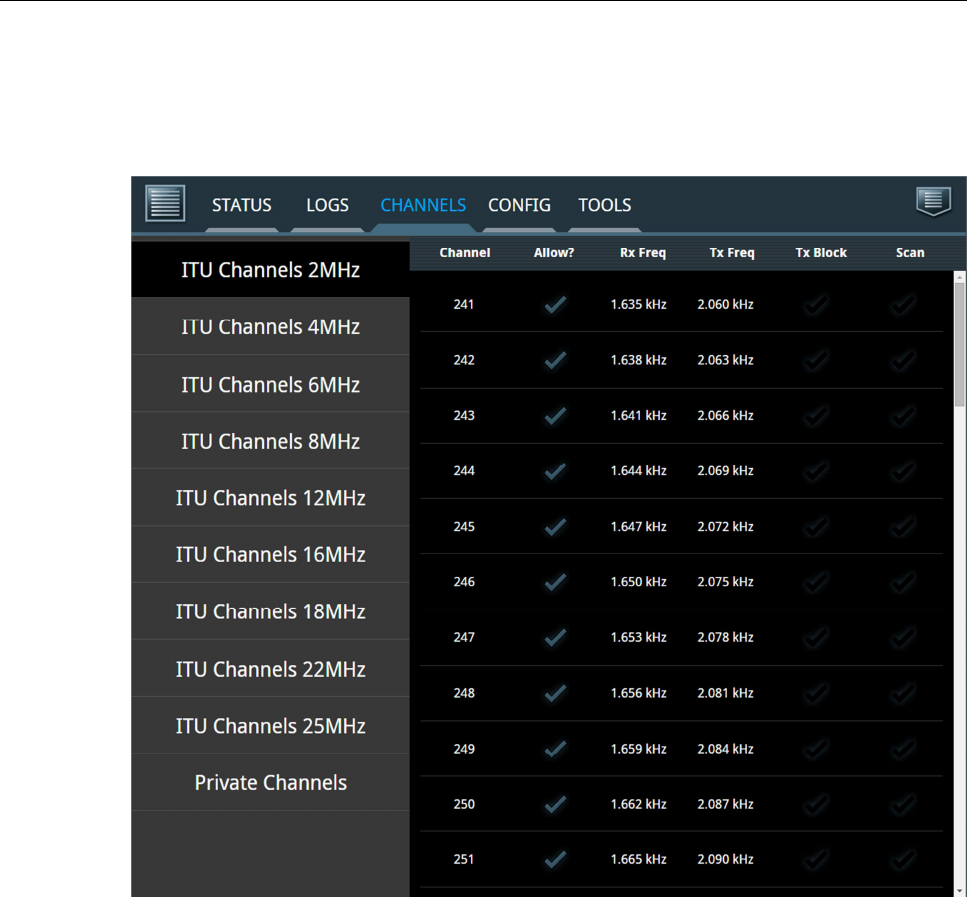This screenshot has height=897, width=967.
Task: Toggle Allow checkmark for channel 250
Action: point(555,804)
